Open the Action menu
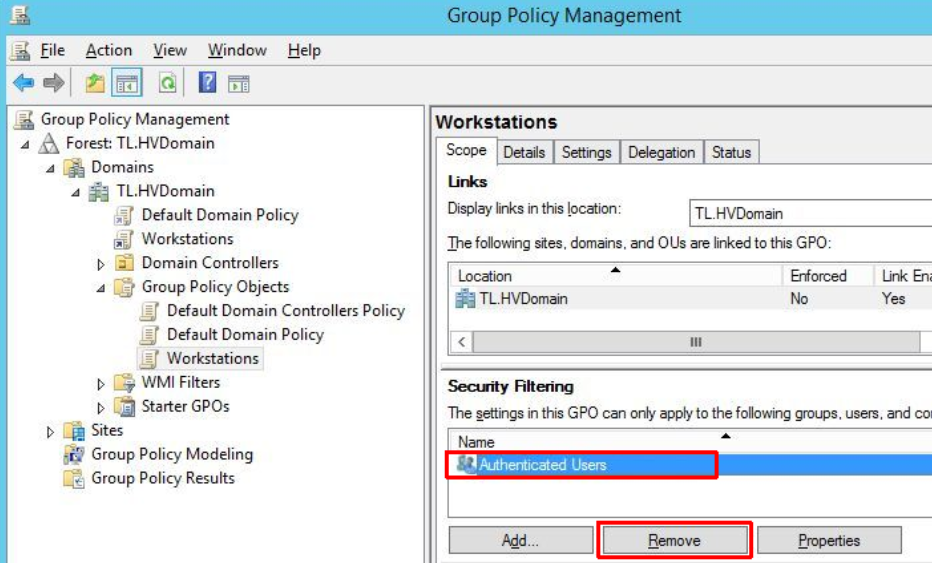Viewport: 932px width, 563px height. [x=108, y=50]
